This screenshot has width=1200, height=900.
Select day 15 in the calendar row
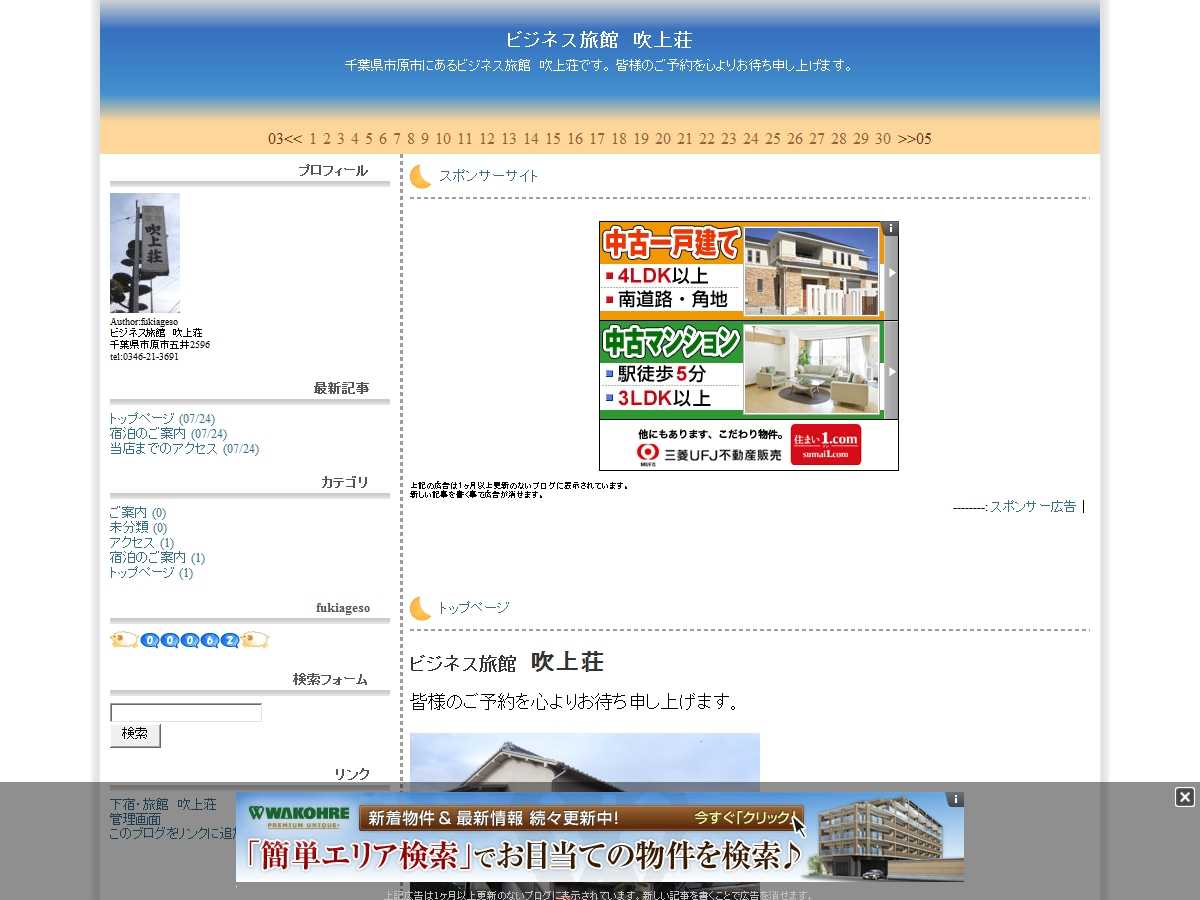coord(553,139)
